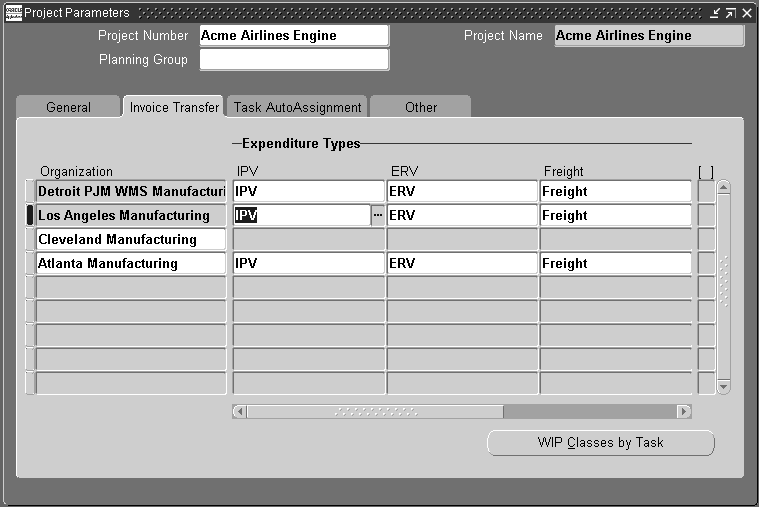Click highlighted IPV field for Los Angeles
The image size is (759, 507).
302,215
